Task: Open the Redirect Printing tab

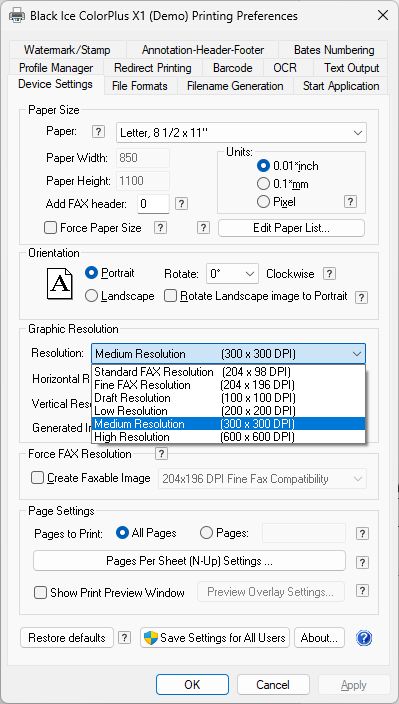Action: pos(153,68)
